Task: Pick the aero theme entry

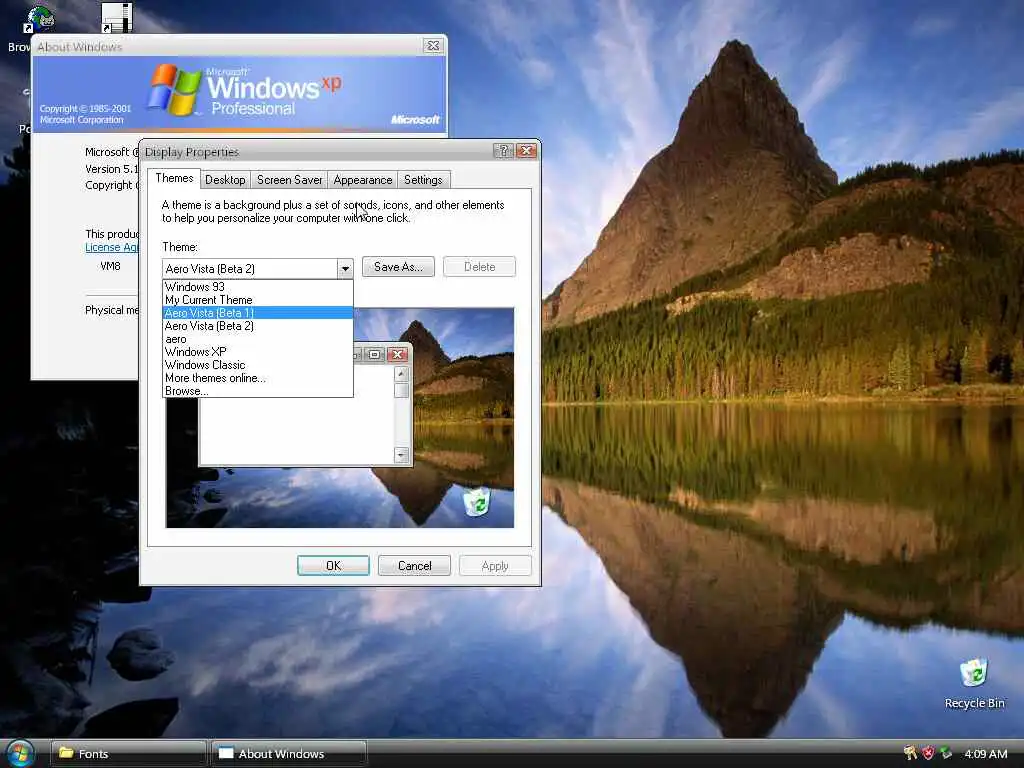Action: click(x=258, y=339)
